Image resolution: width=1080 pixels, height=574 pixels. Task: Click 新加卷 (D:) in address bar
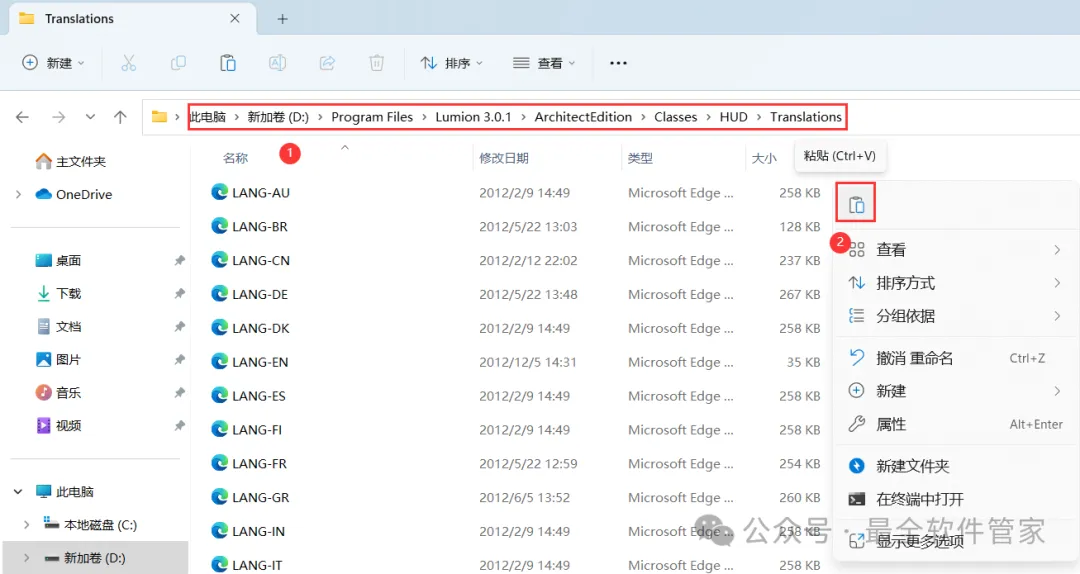[278, 117]
